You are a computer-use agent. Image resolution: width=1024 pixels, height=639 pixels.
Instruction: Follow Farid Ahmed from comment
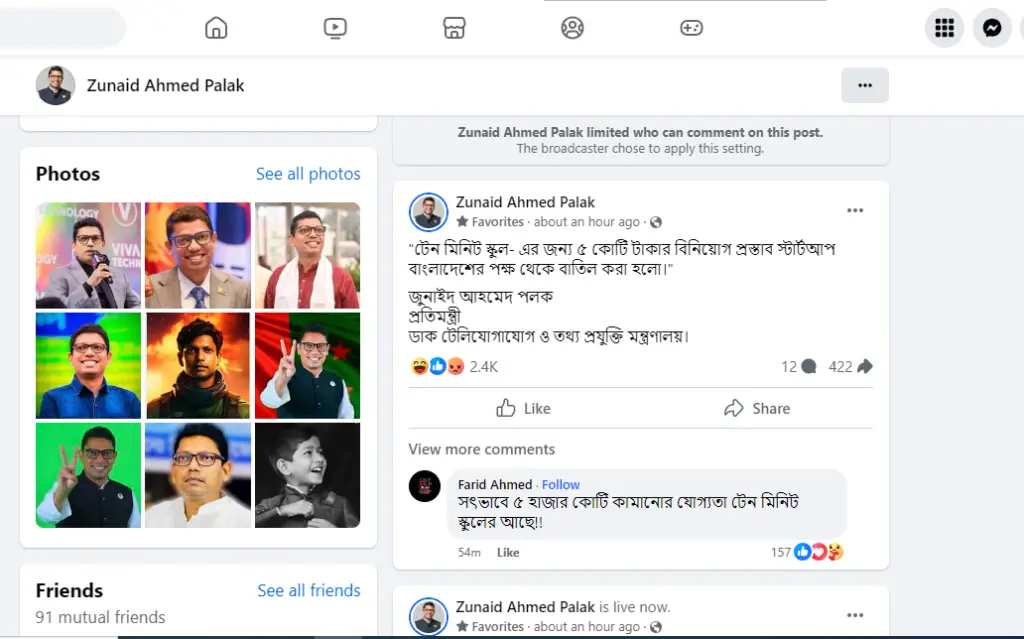(x=560, y=484)
